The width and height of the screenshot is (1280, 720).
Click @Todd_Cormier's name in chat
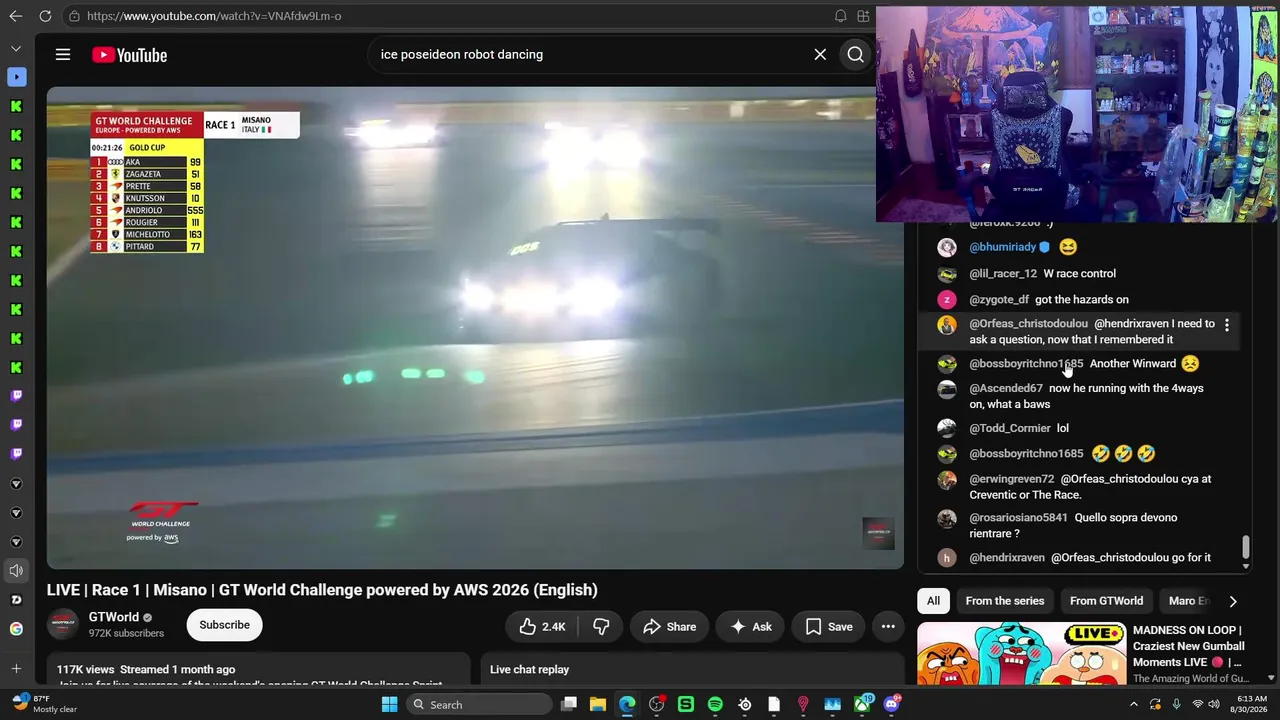click(1010, 429)
